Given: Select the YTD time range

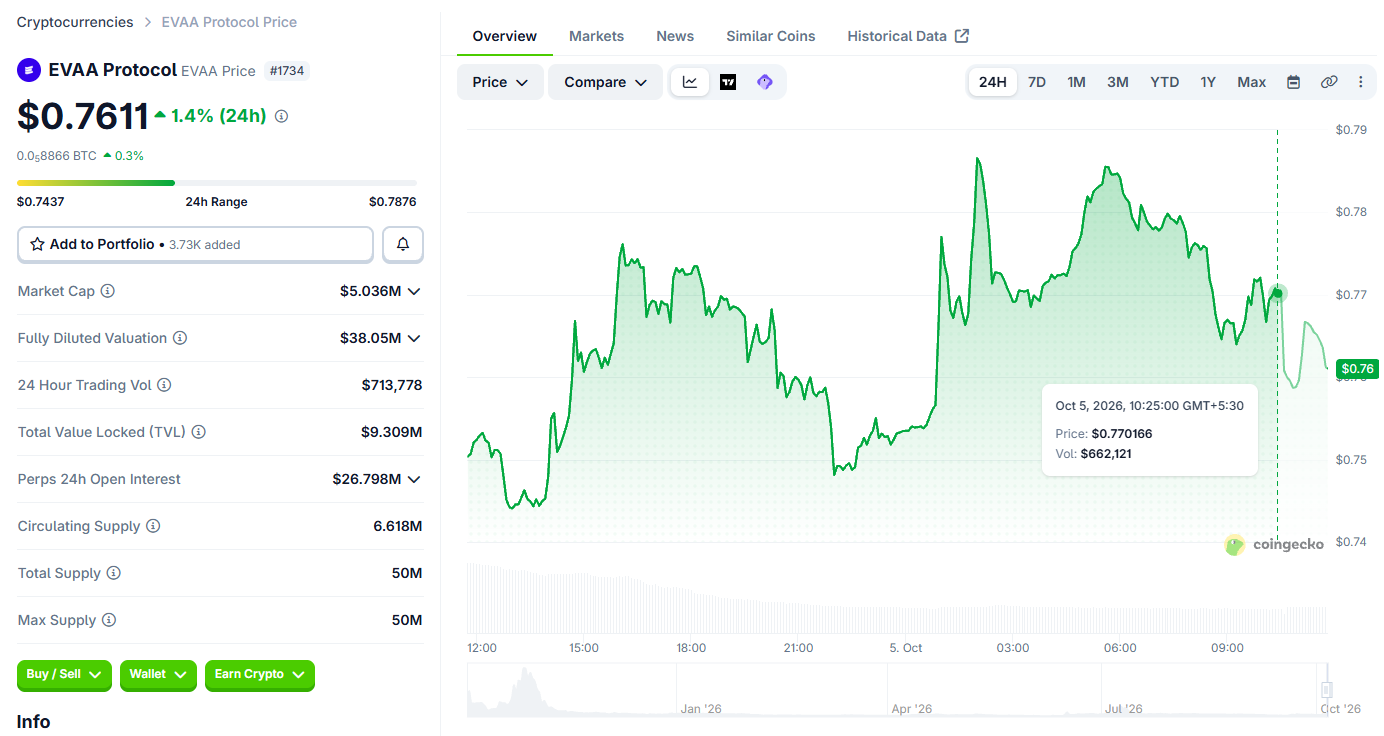Looking at the screenshot, I should tap(1164, 82).
